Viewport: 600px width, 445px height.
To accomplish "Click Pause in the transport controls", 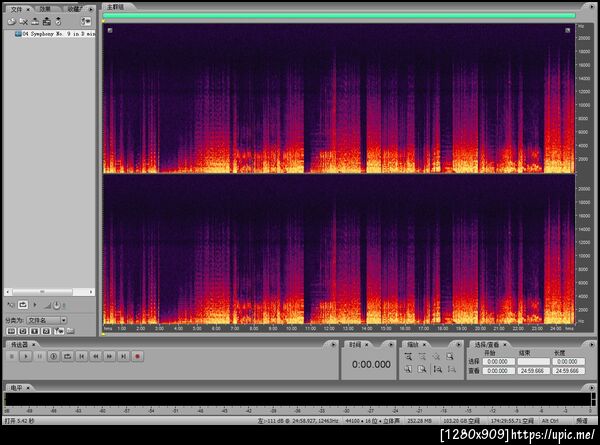I will (39, 357).
